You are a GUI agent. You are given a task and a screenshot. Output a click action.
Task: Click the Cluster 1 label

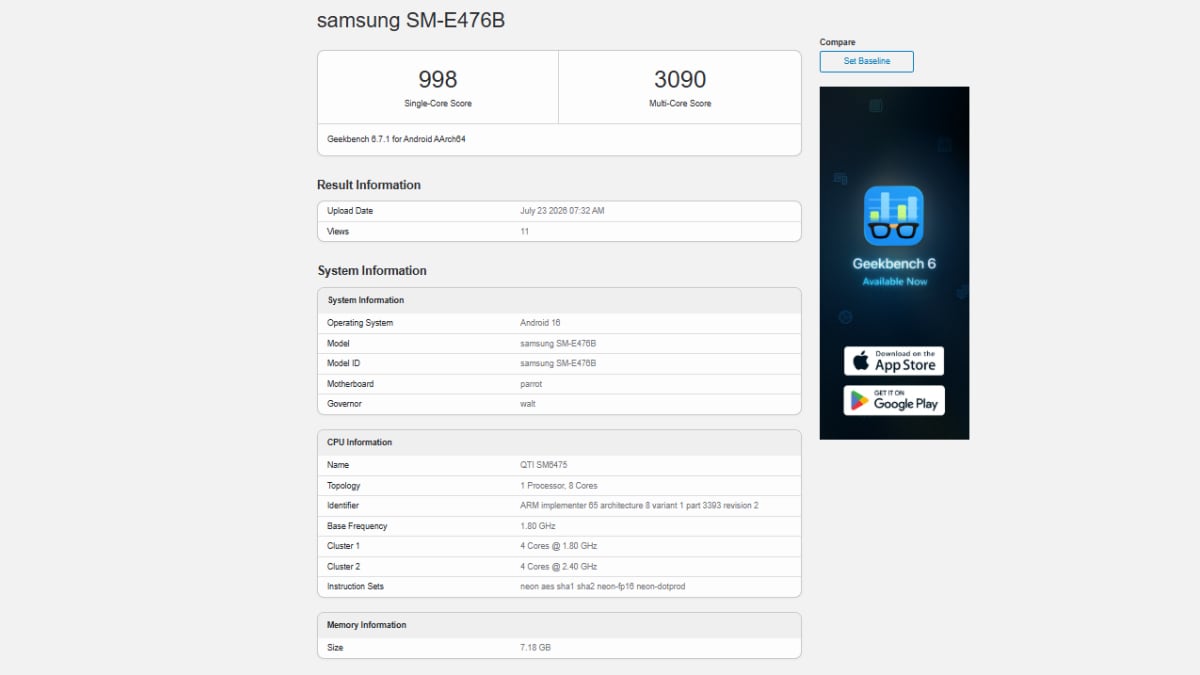[x=343, y=546]
